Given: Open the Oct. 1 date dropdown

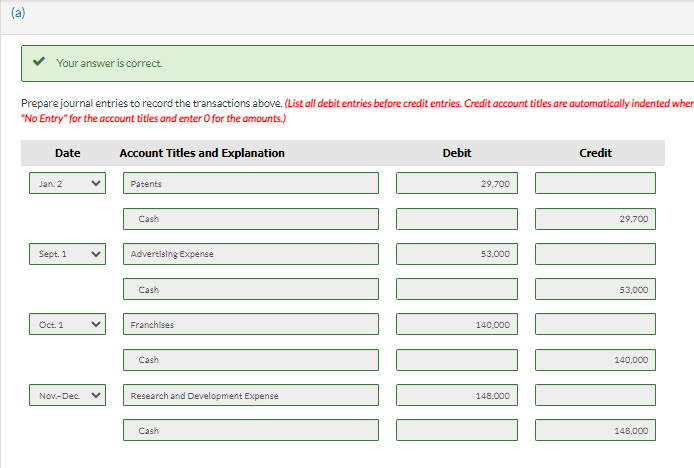Looking at the screenshot, I should coord(67,325).
